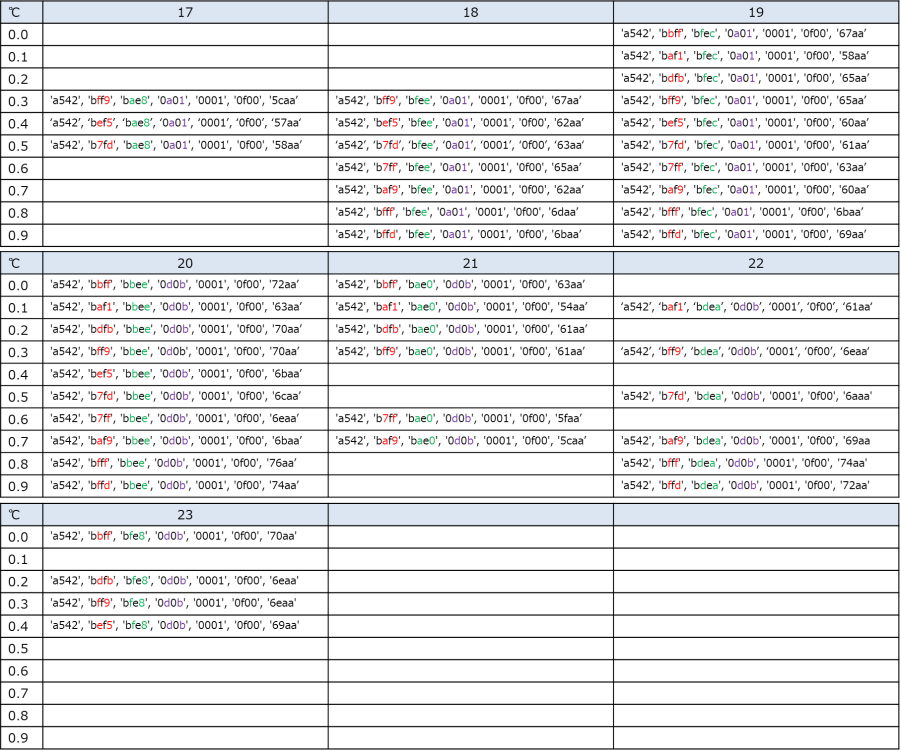Click column 22 cell ending with '6aaa'

click(755, 396)
